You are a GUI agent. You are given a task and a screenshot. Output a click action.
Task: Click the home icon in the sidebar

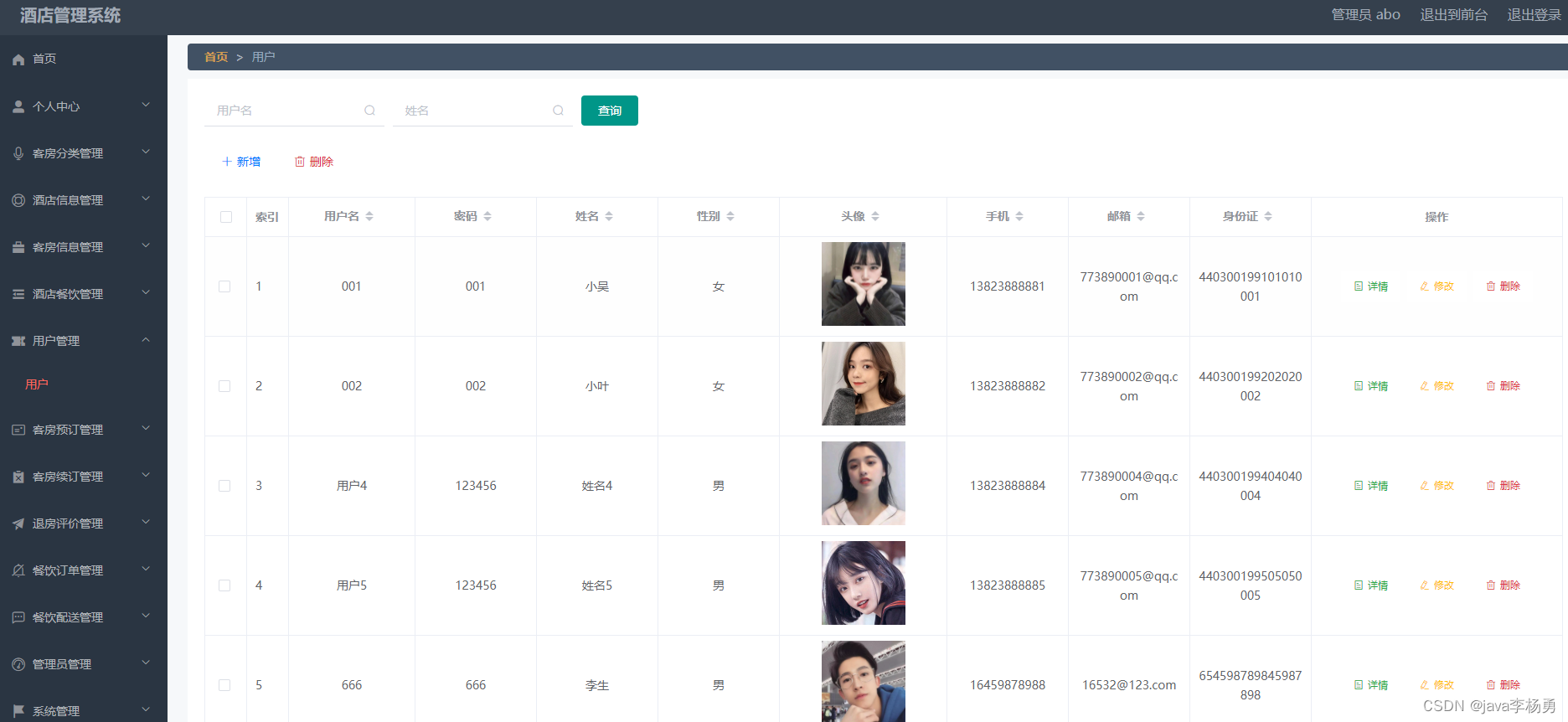pos(18,59)
